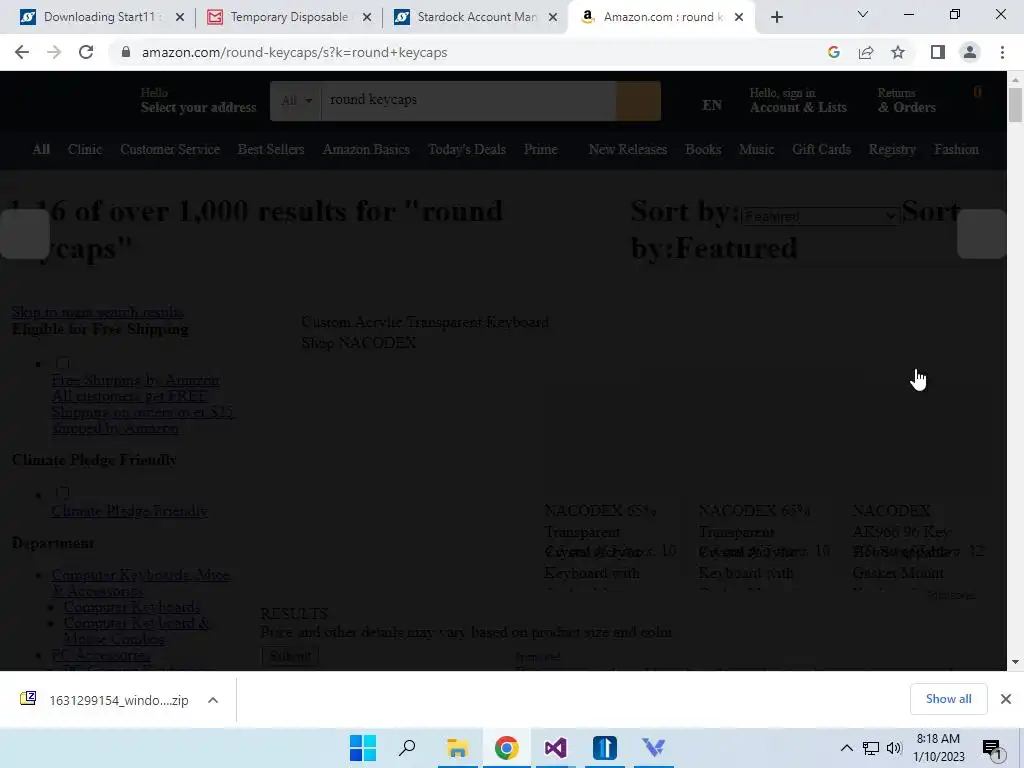Open Chrome side panel

coord(938,52)
